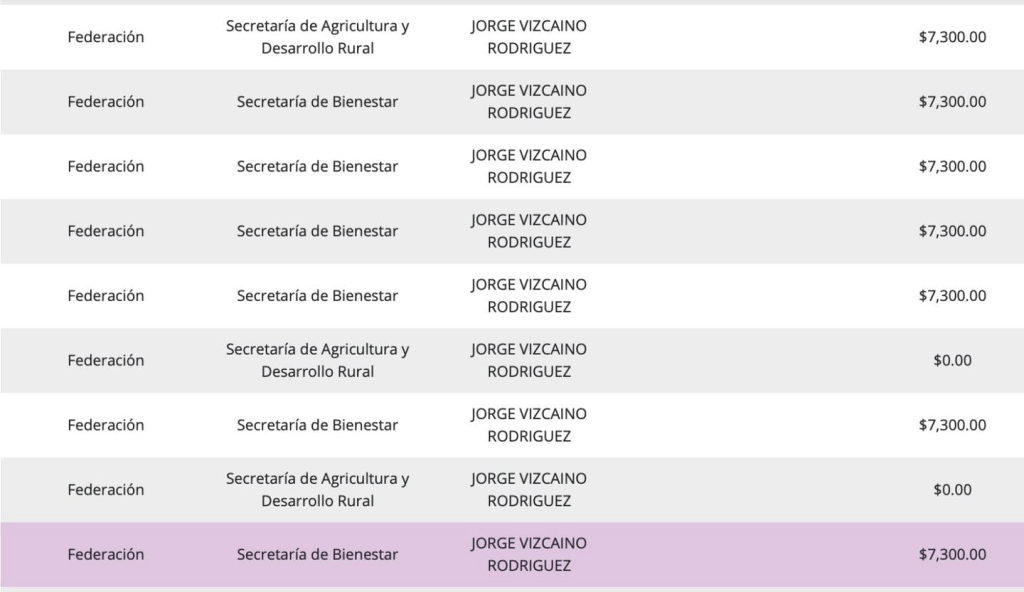Click the first $0.00 amount
This screenshot has width=1024, height=592.
coord(952,360)
